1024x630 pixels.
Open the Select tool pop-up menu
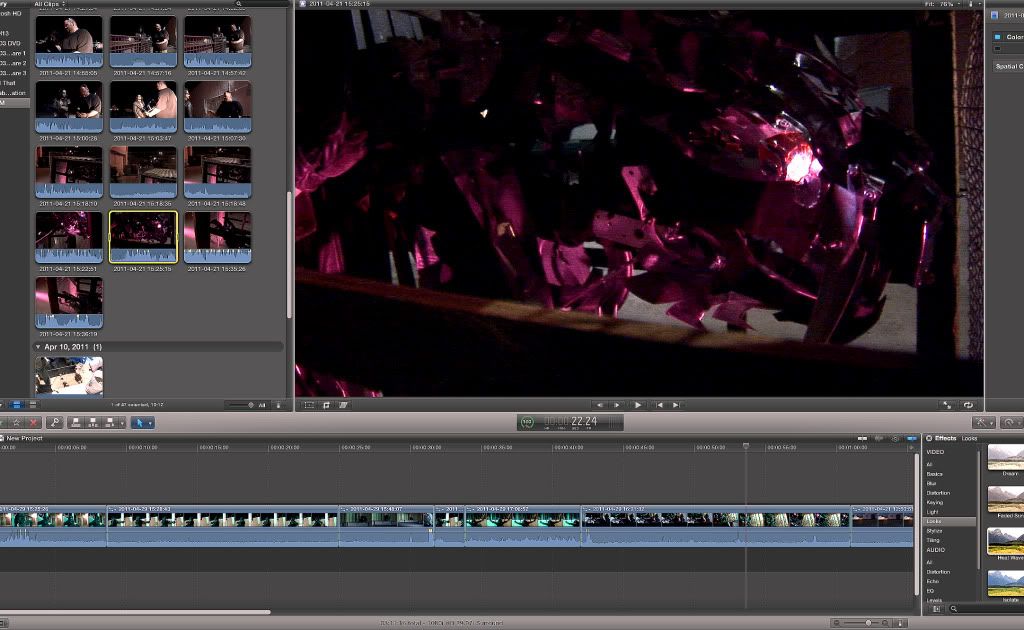coord(142,423)
